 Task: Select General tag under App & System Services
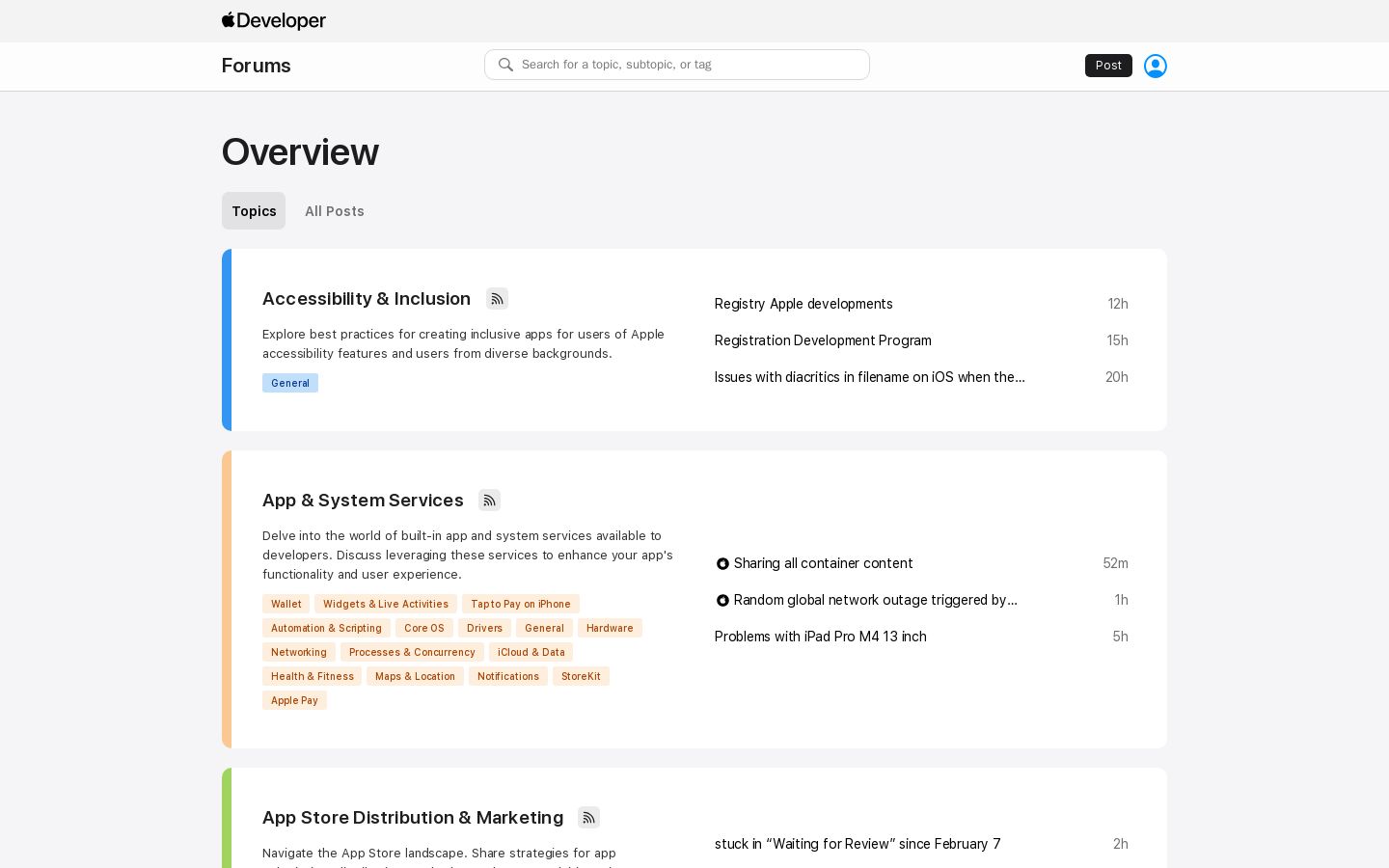[x=544, y=628]
